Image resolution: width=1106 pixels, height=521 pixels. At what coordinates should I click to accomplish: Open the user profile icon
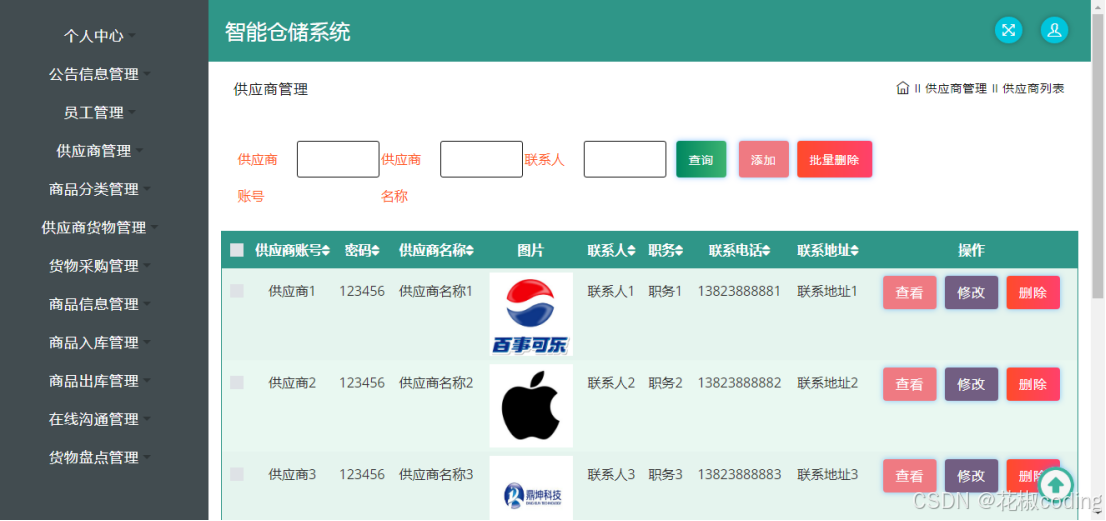tap(1055, 30)
